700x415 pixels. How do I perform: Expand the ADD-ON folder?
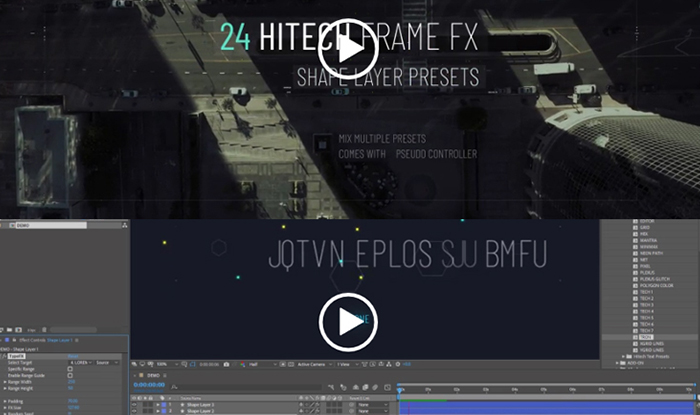tap(618, 363)
